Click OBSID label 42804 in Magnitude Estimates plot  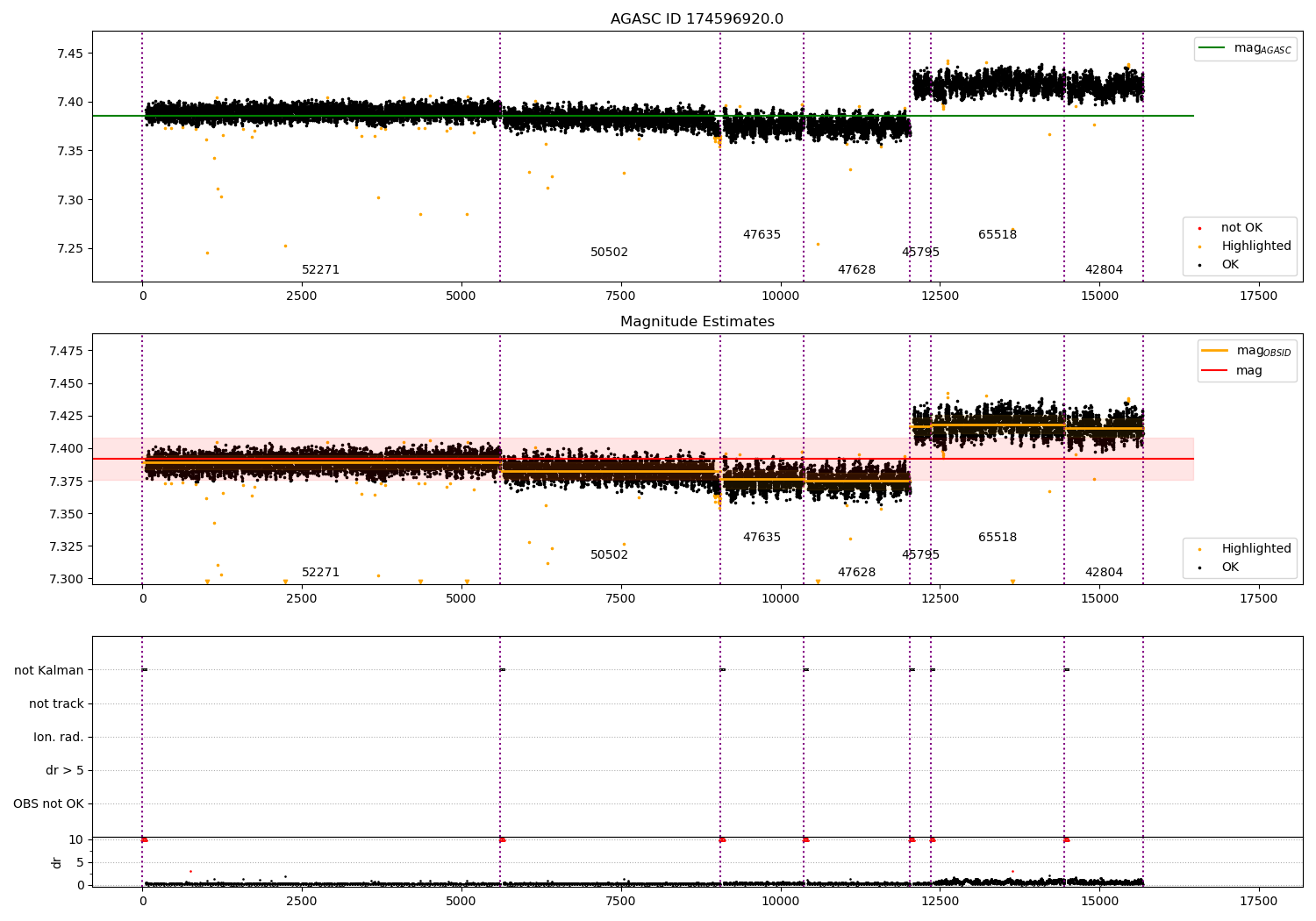(1104, 573)
